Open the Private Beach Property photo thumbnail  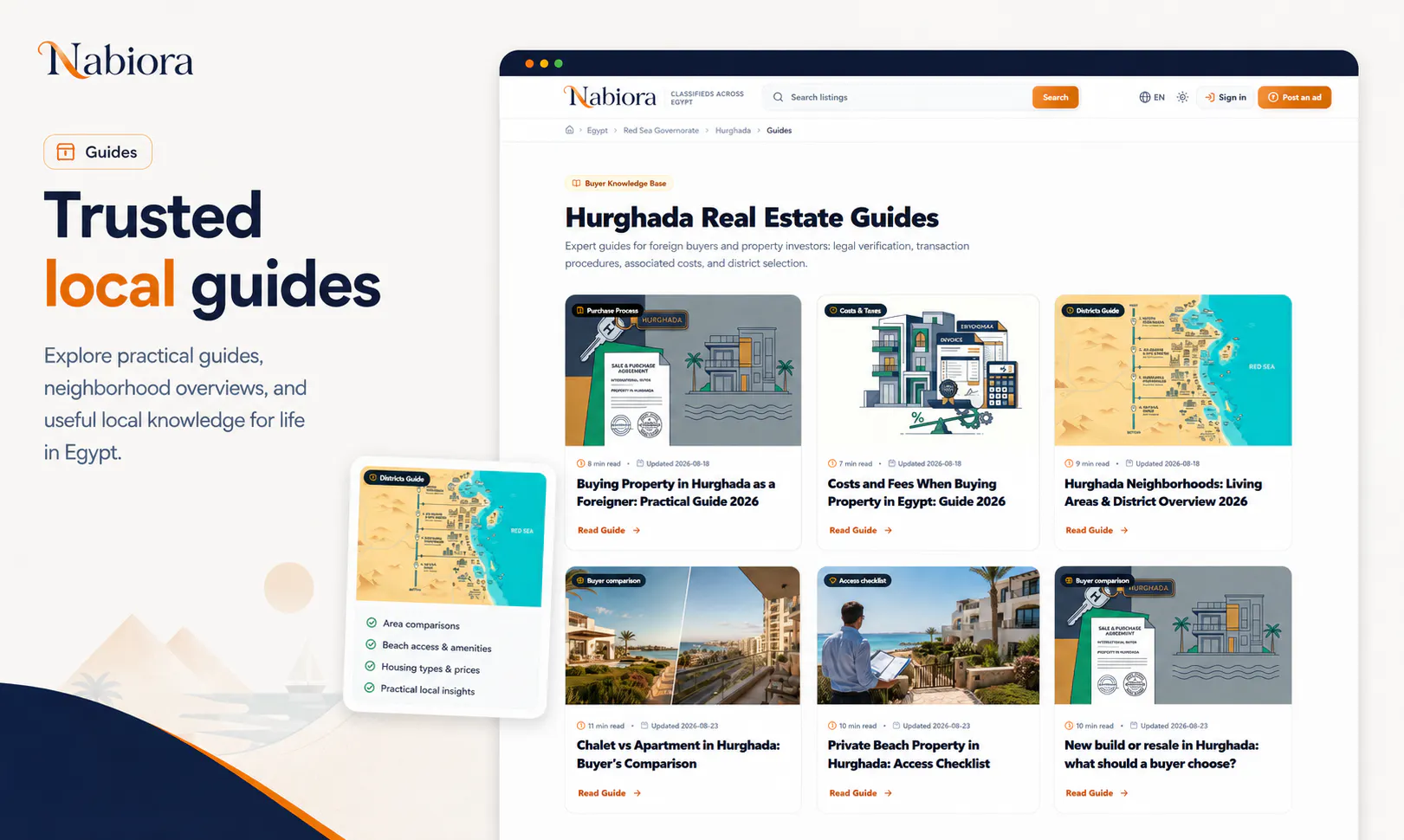pos(928,636)
